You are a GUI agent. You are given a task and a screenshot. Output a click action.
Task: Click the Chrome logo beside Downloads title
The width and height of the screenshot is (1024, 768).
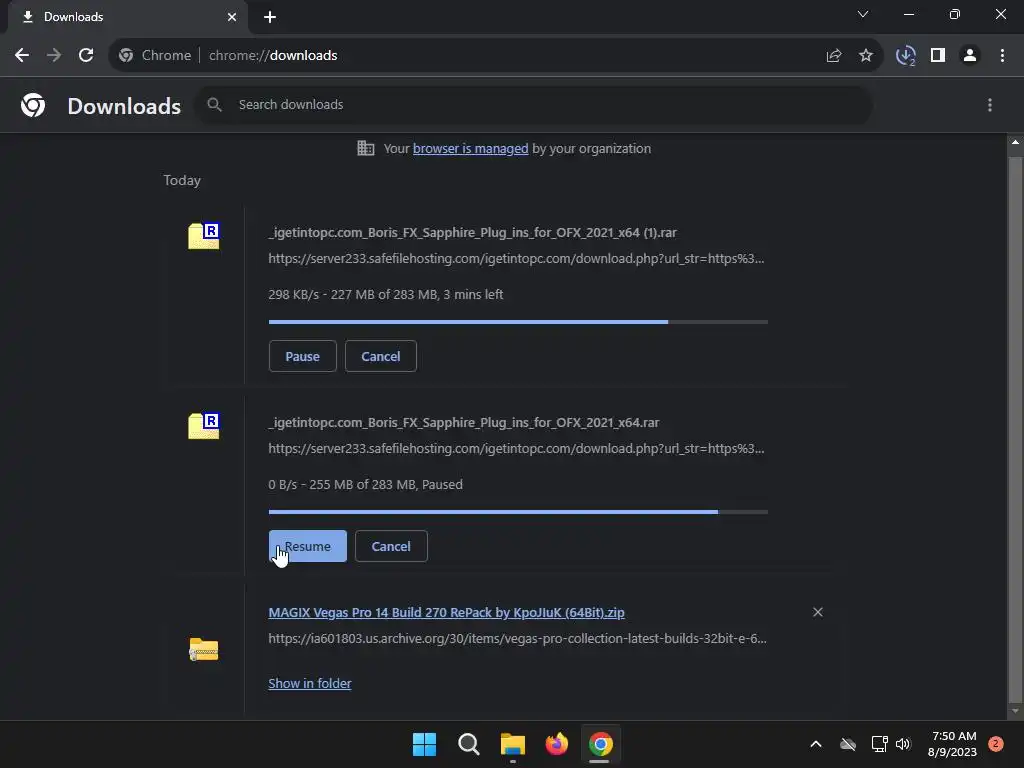click(33, 105)
